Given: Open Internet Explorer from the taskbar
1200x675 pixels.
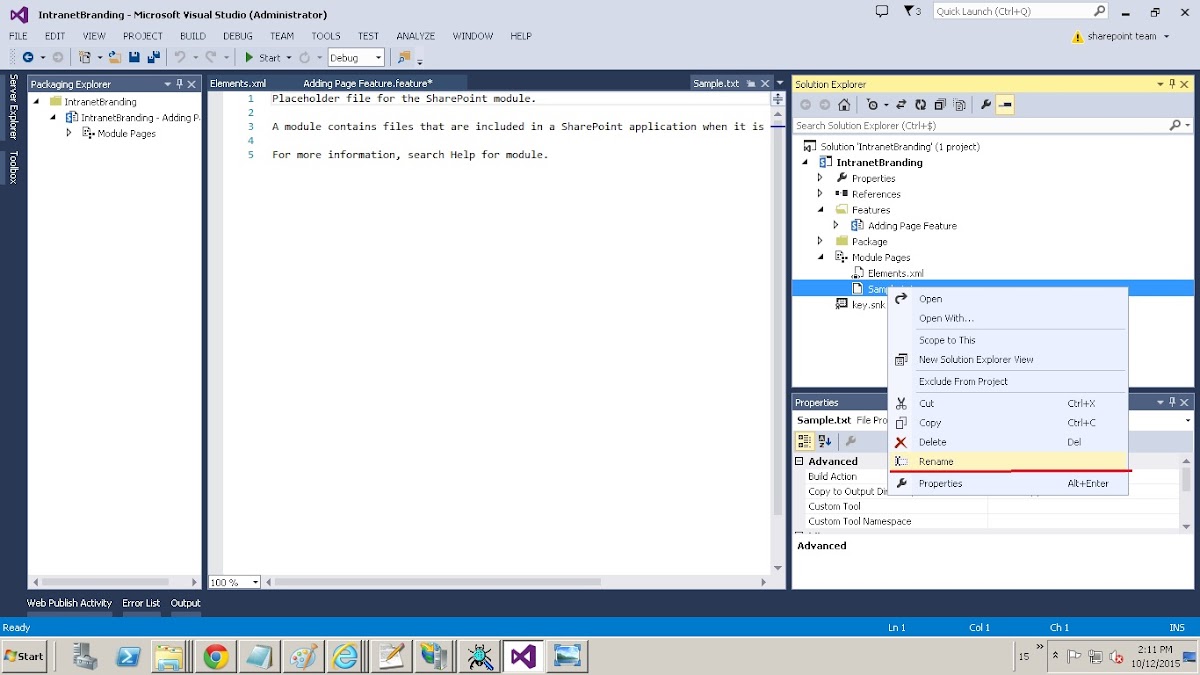Looking at the screenshot, I should tap(345, 656).
